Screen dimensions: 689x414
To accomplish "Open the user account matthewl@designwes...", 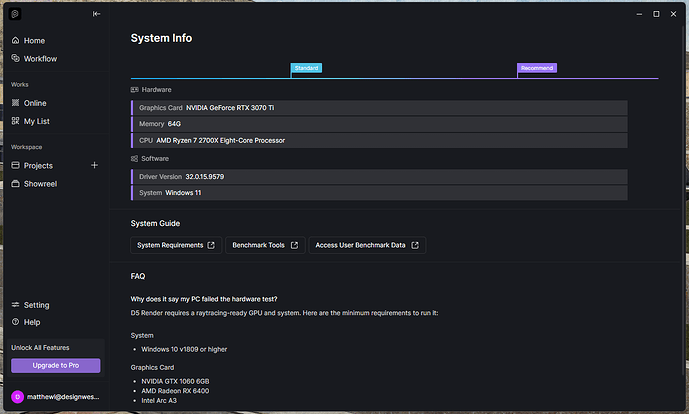I will point(63,397).
